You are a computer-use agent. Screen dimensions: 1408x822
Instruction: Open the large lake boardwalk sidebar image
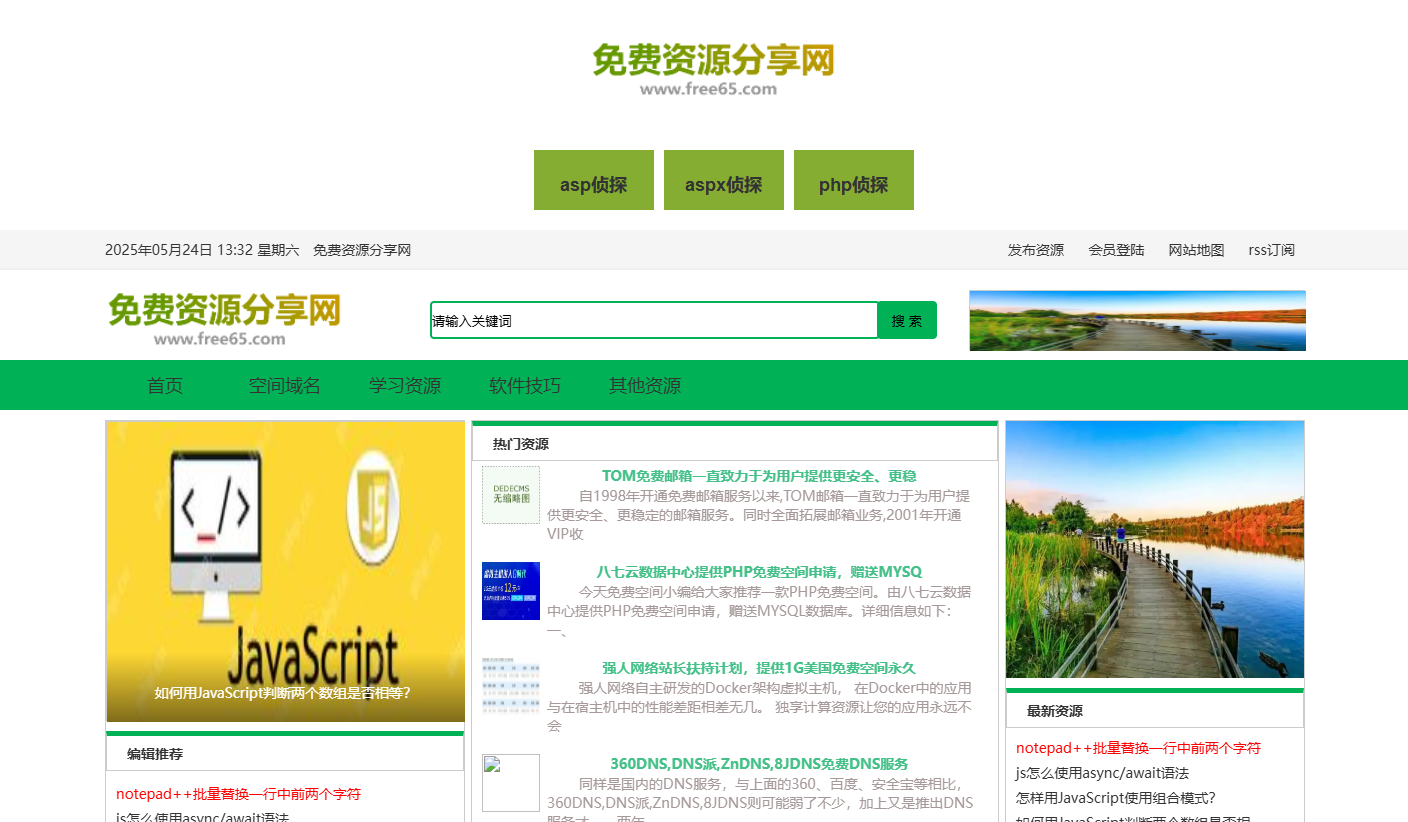tap(1155, 549)
